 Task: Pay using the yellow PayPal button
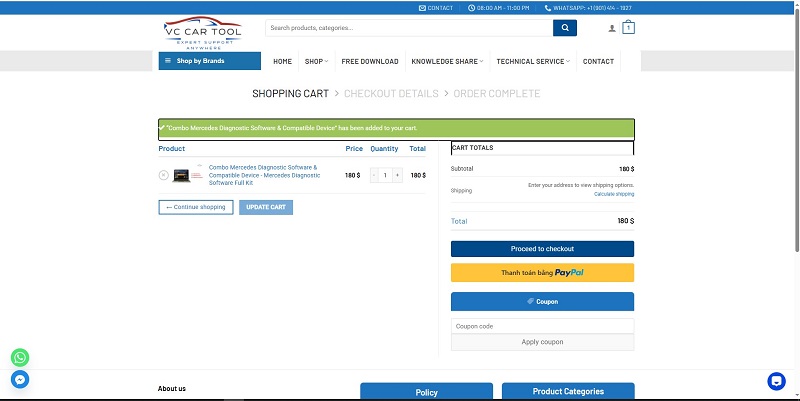click(542, 273)
